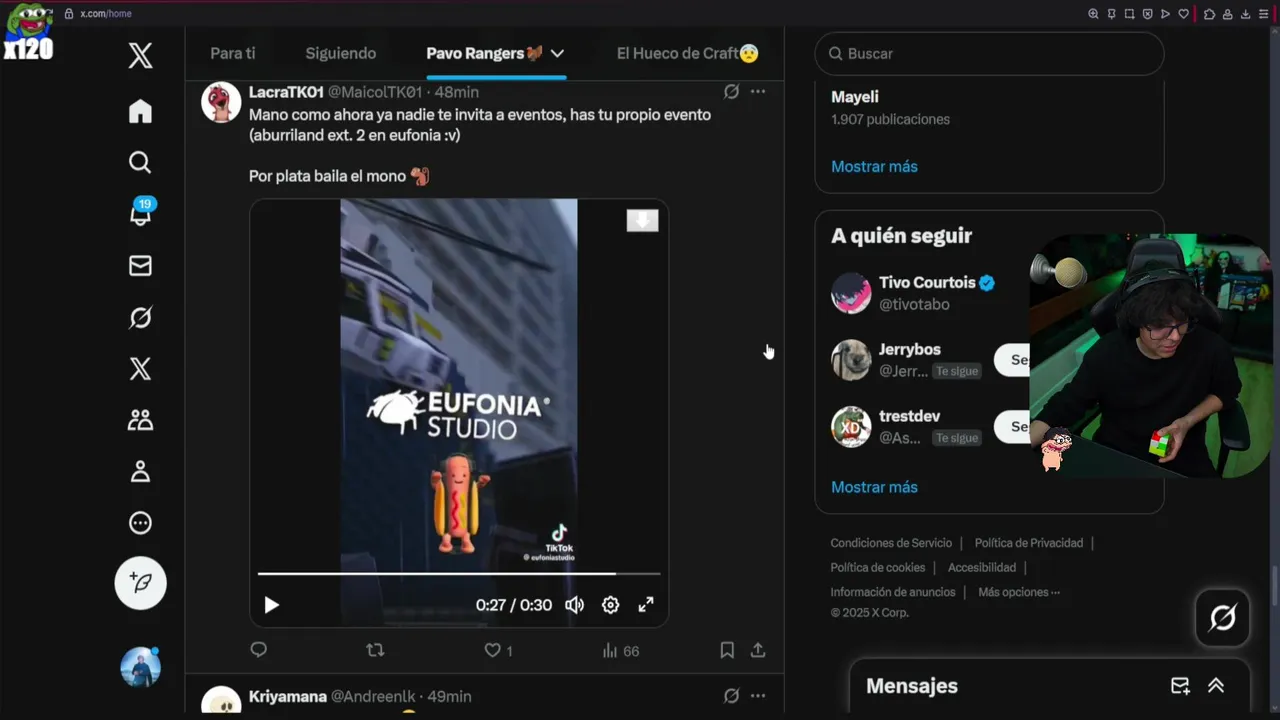This screenshot has height=720, width=1280.
Task: Reply to LacraTK01's post
Action: tap(258, 650)
